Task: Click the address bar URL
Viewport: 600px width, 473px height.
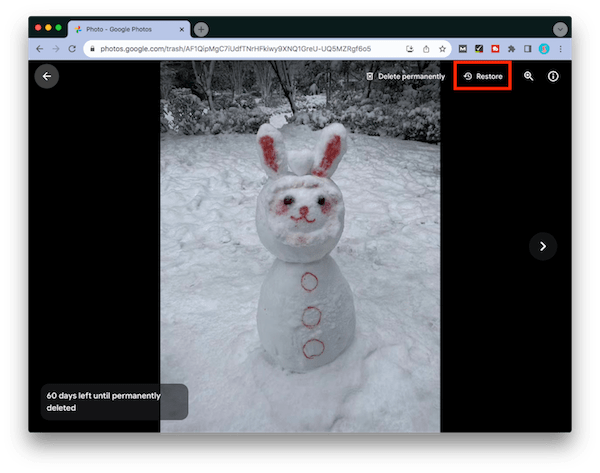Action: (x=235, y=48)
